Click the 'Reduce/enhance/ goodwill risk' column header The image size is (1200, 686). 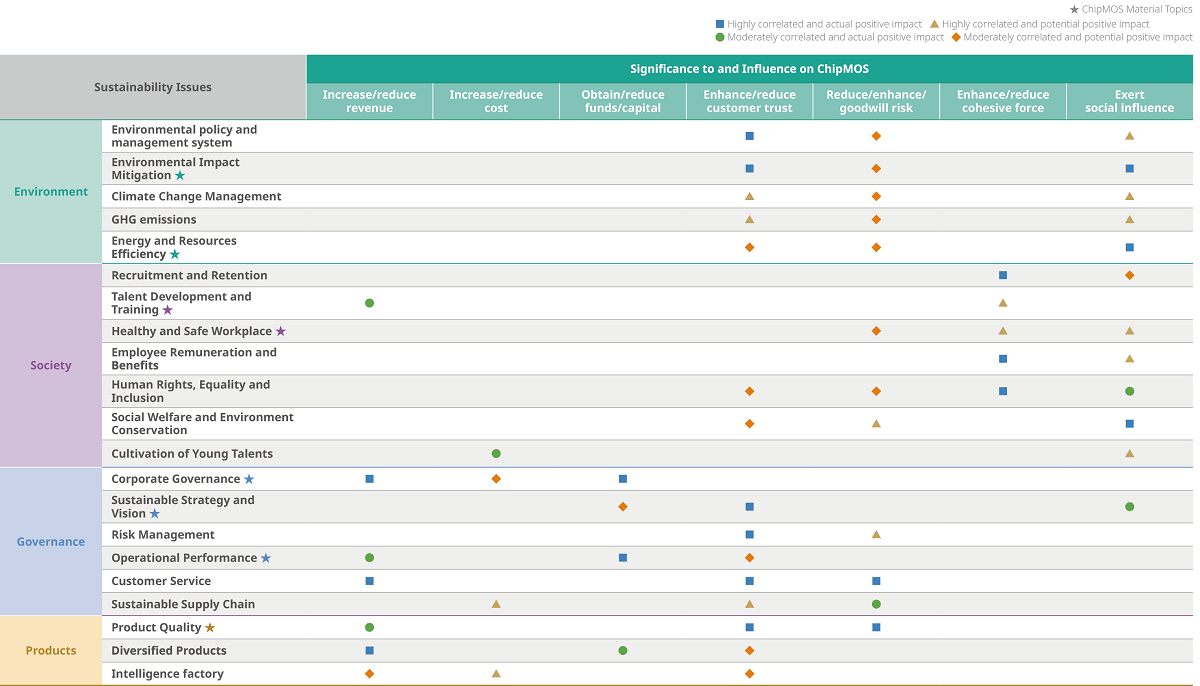(876, 102)
